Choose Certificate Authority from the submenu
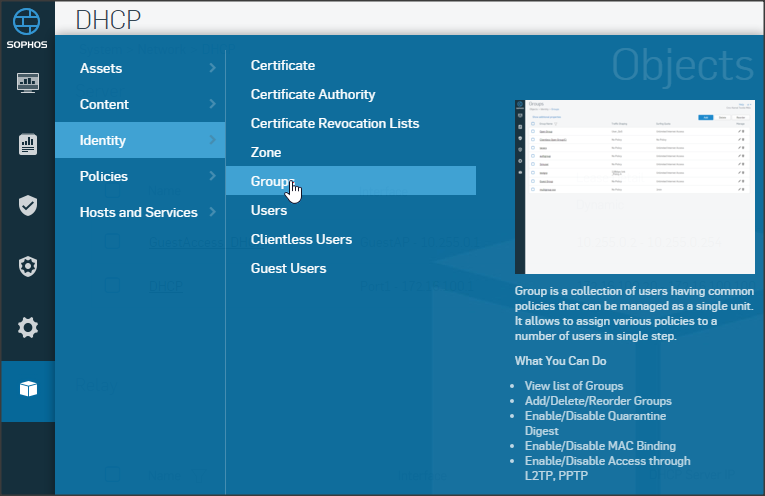The image size is (765, 496). point(313,94)
